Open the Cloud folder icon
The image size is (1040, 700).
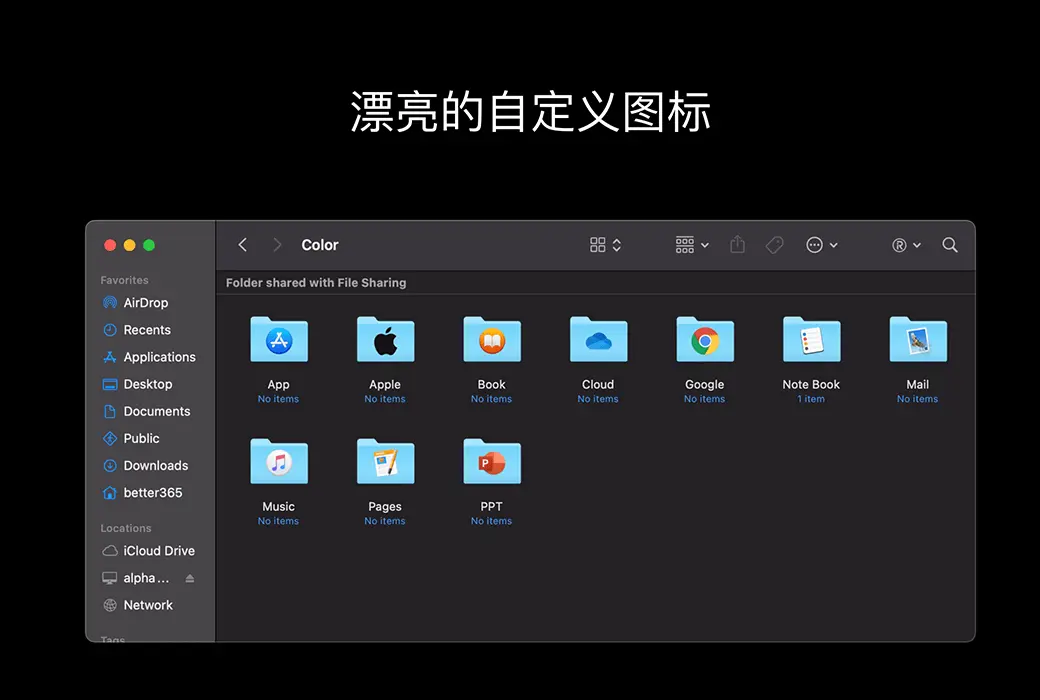(598, 339)
